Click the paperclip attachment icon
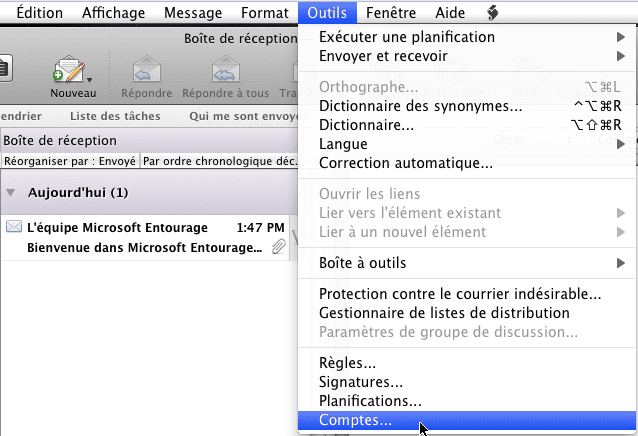The height and width of the screenshot is (436, 638). coord(279,246)
